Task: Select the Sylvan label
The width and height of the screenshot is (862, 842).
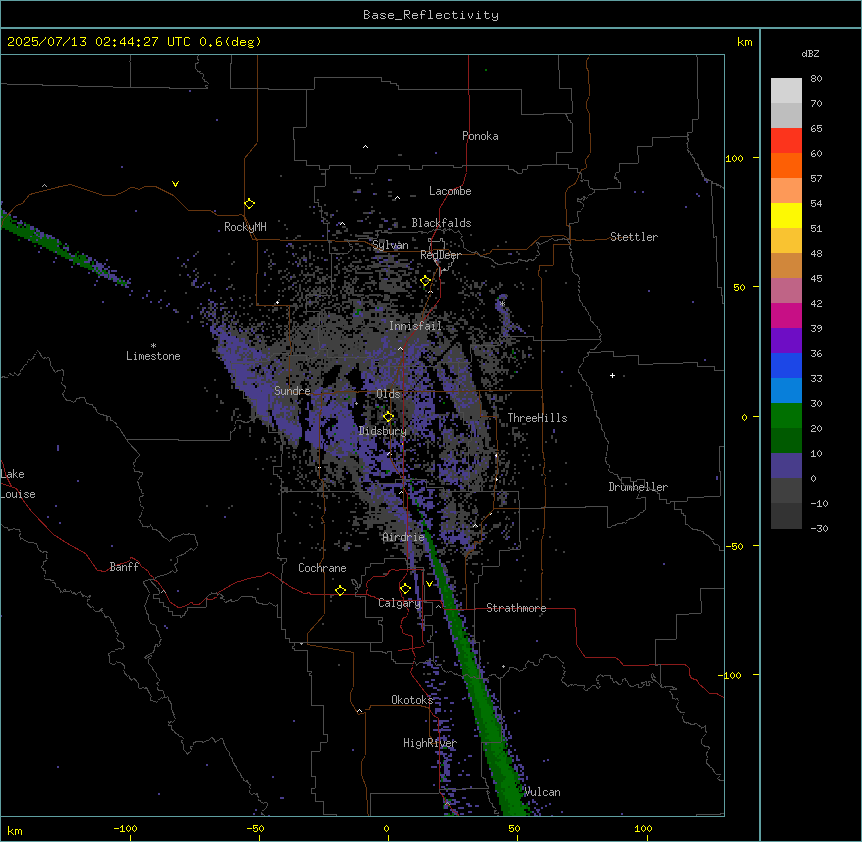Action: pos(390,245)
